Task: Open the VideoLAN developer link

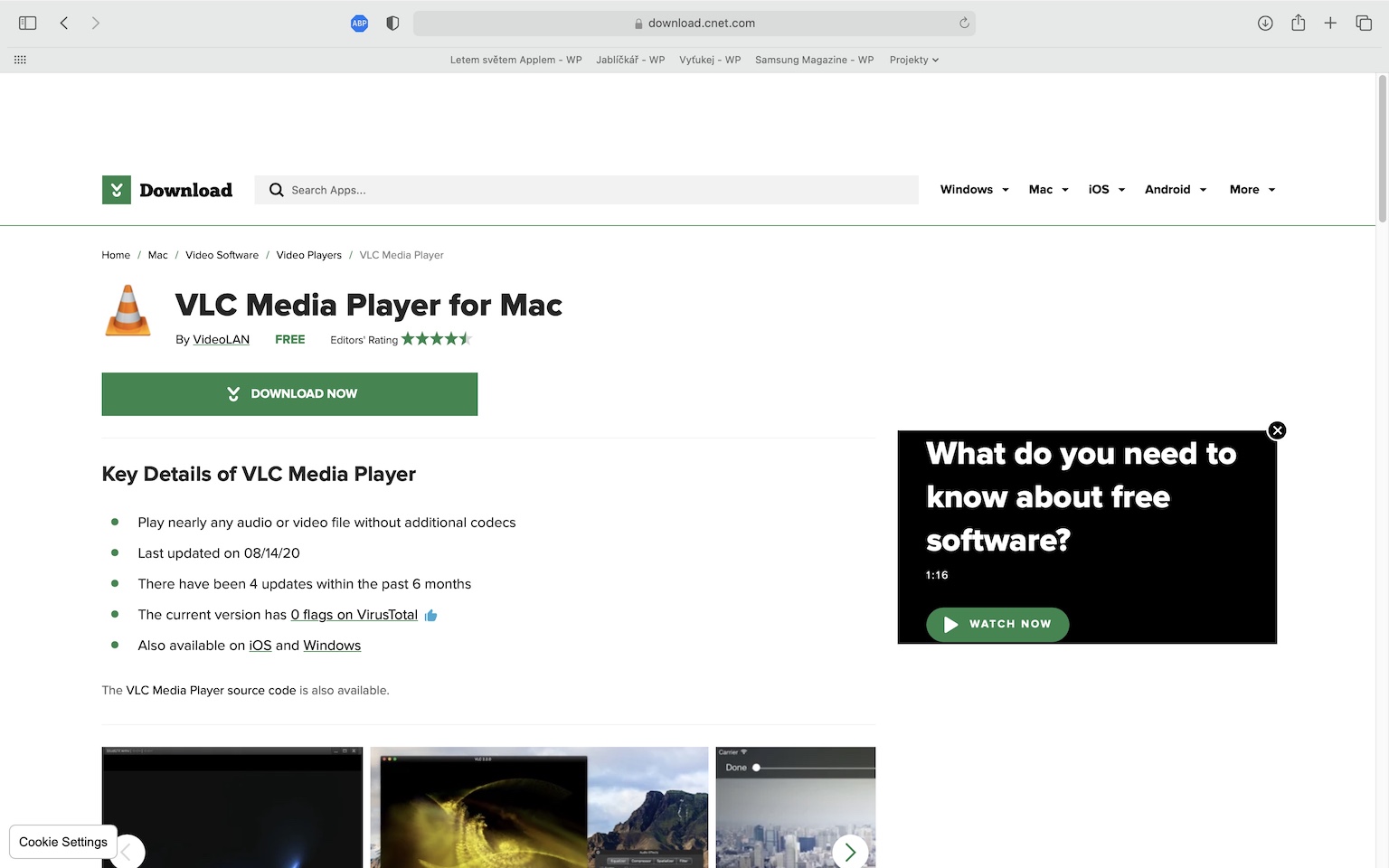Action: click(x=221, y=340)
